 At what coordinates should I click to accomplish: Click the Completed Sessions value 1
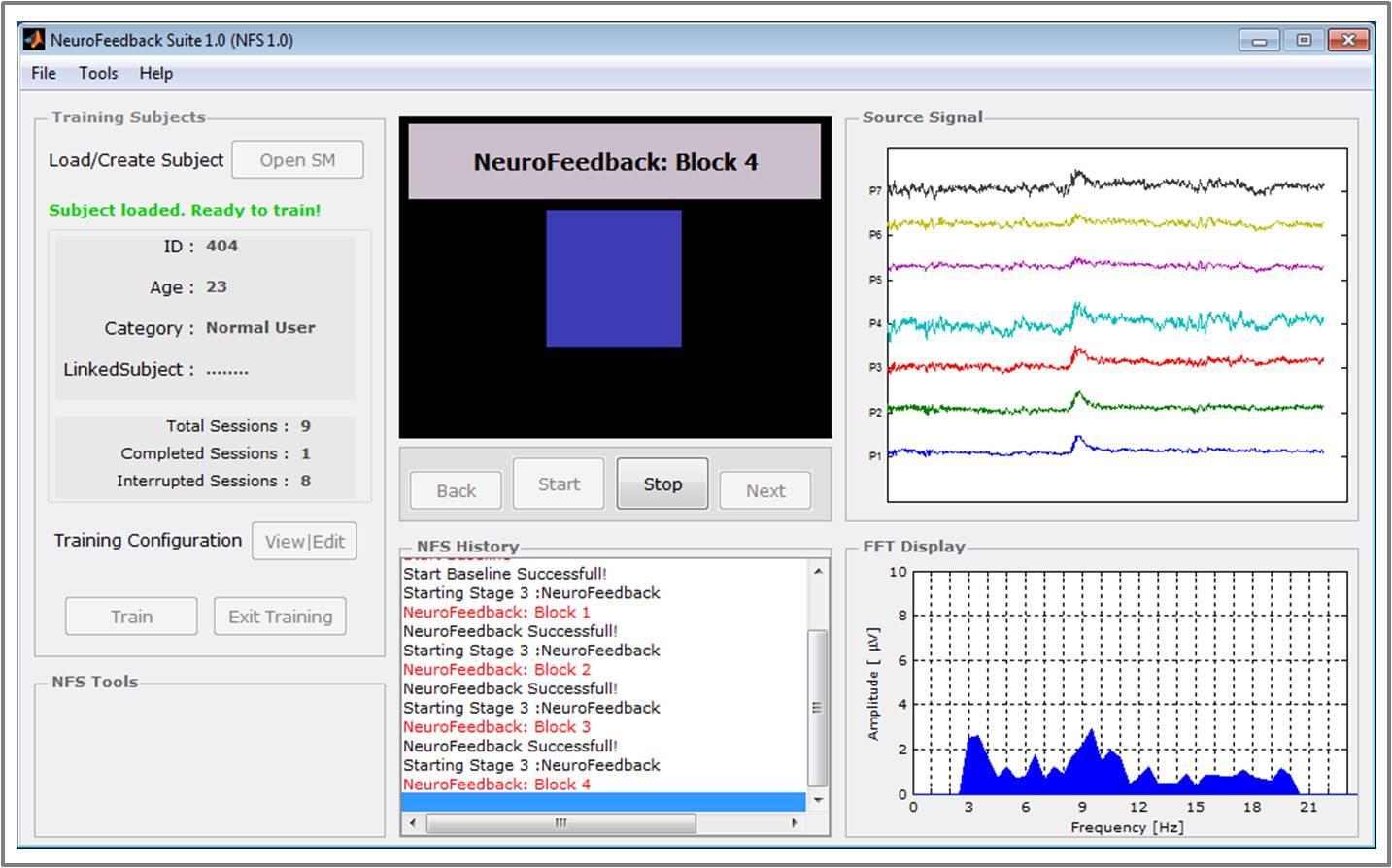305,453
